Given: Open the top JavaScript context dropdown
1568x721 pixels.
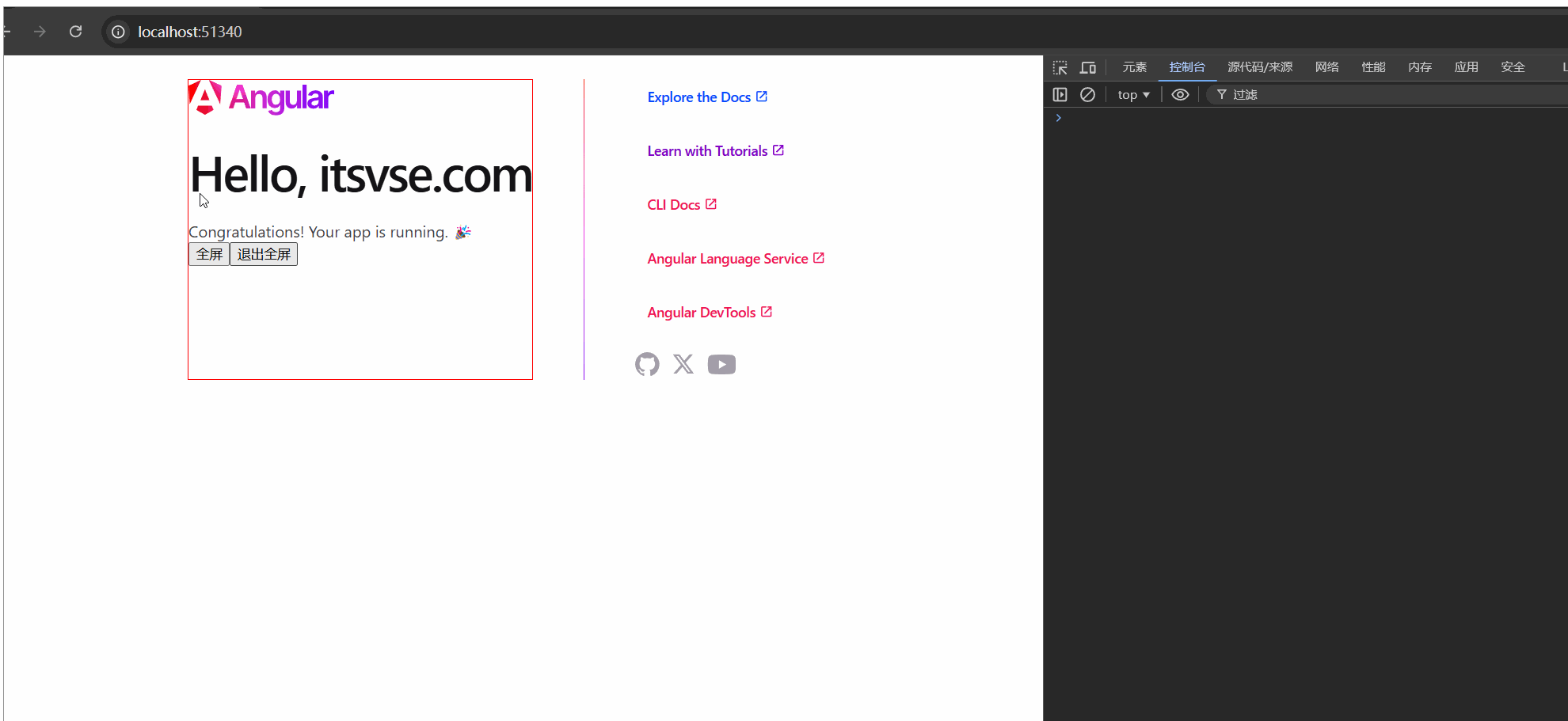Looking at the screenshot, I should 1133,95.
